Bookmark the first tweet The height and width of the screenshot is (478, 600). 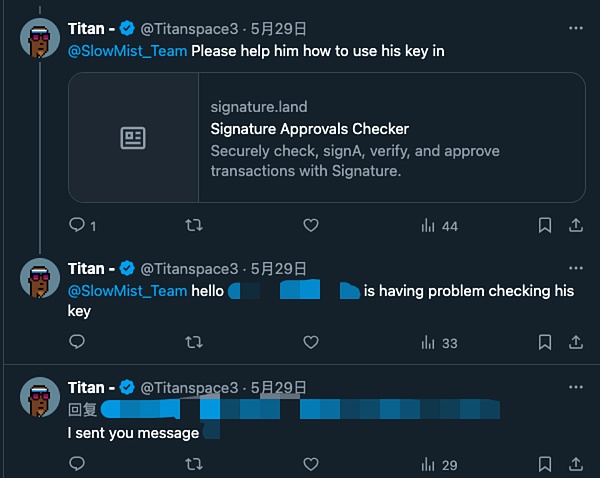click(x=545, y=225)
